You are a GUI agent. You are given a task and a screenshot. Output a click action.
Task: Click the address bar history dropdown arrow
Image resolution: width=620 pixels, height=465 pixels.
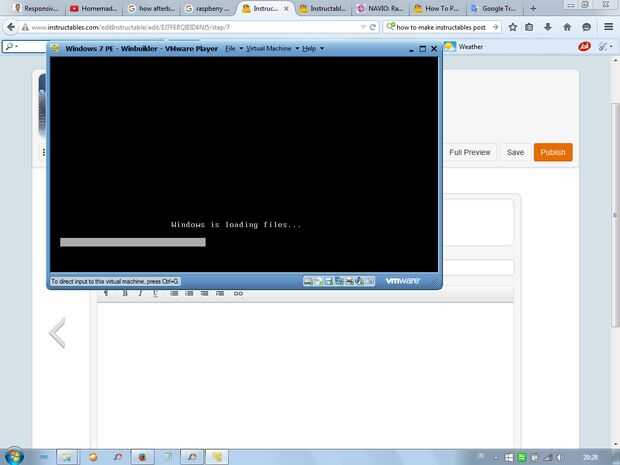[363, 27]
